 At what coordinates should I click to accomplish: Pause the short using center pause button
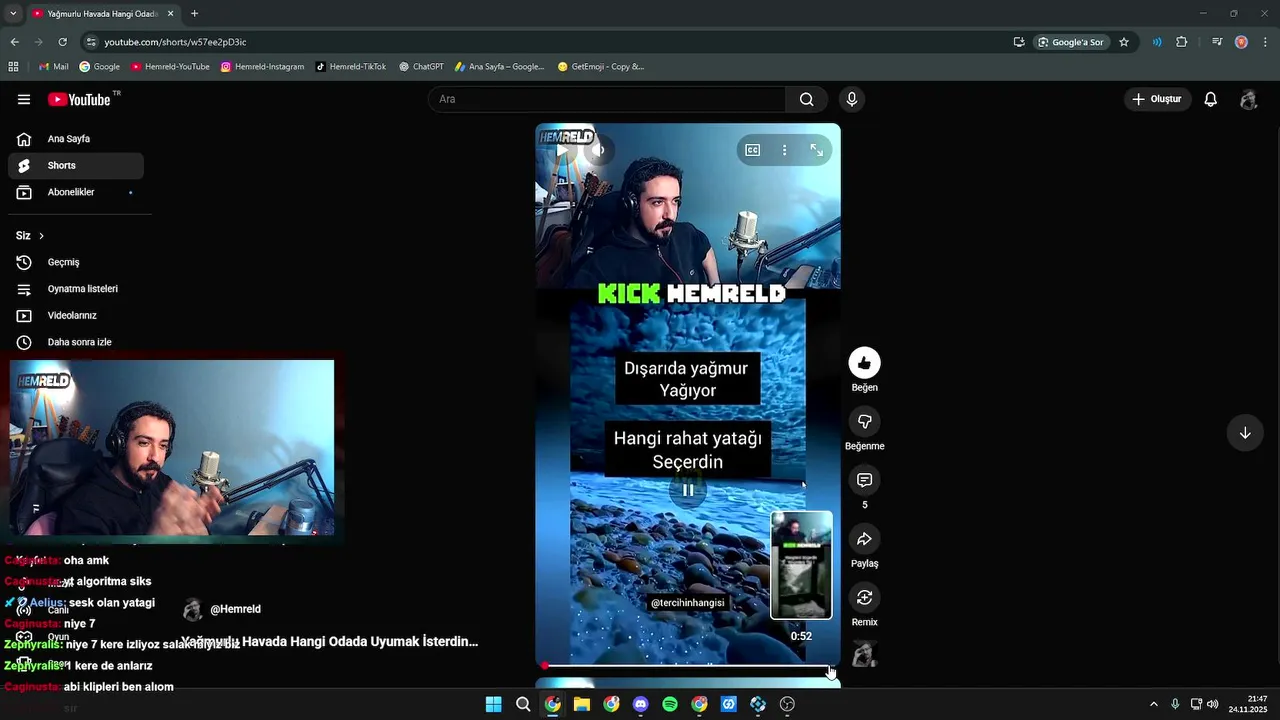(x=688, y=490)
